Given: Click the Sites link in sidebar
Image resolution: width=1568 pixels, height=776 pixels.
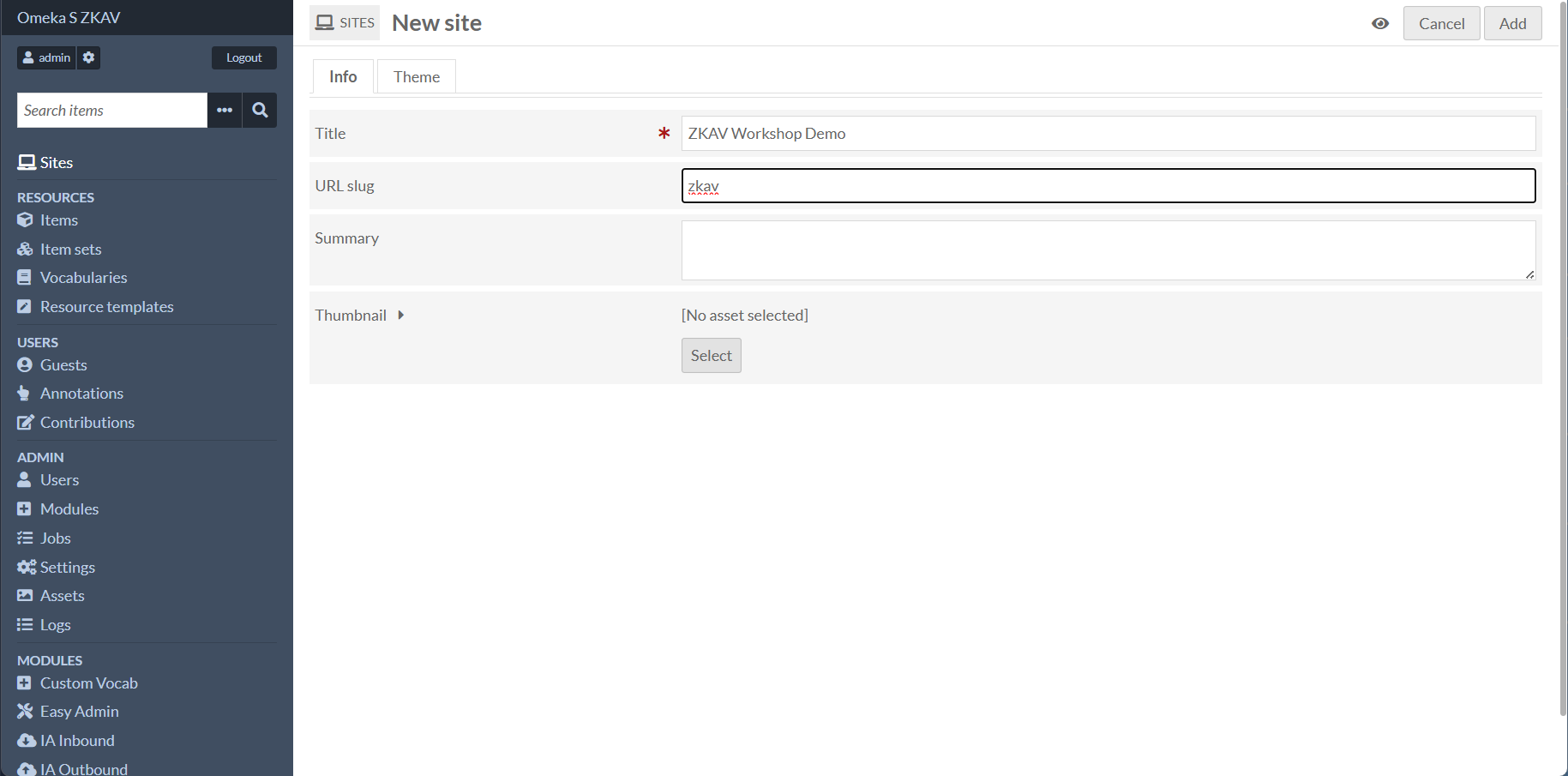Looking at the screenshot, I should click(x=57, y=163).
